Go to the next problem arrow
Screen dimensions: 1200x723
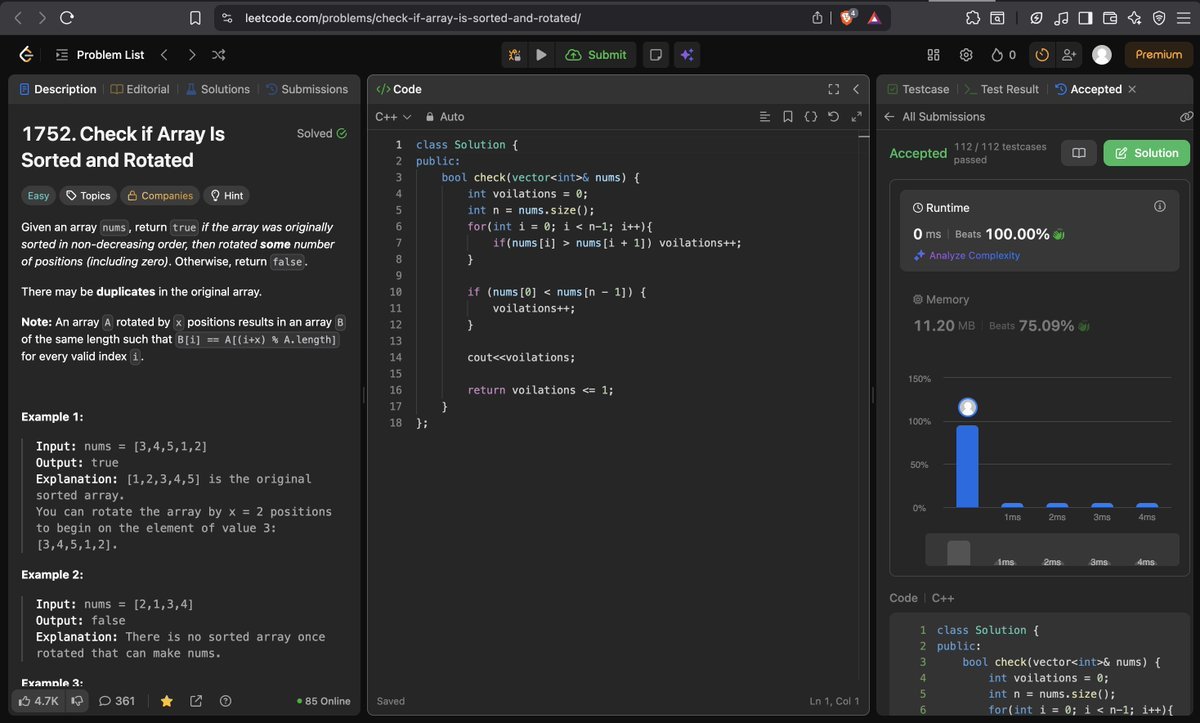(x=192, y=55)
